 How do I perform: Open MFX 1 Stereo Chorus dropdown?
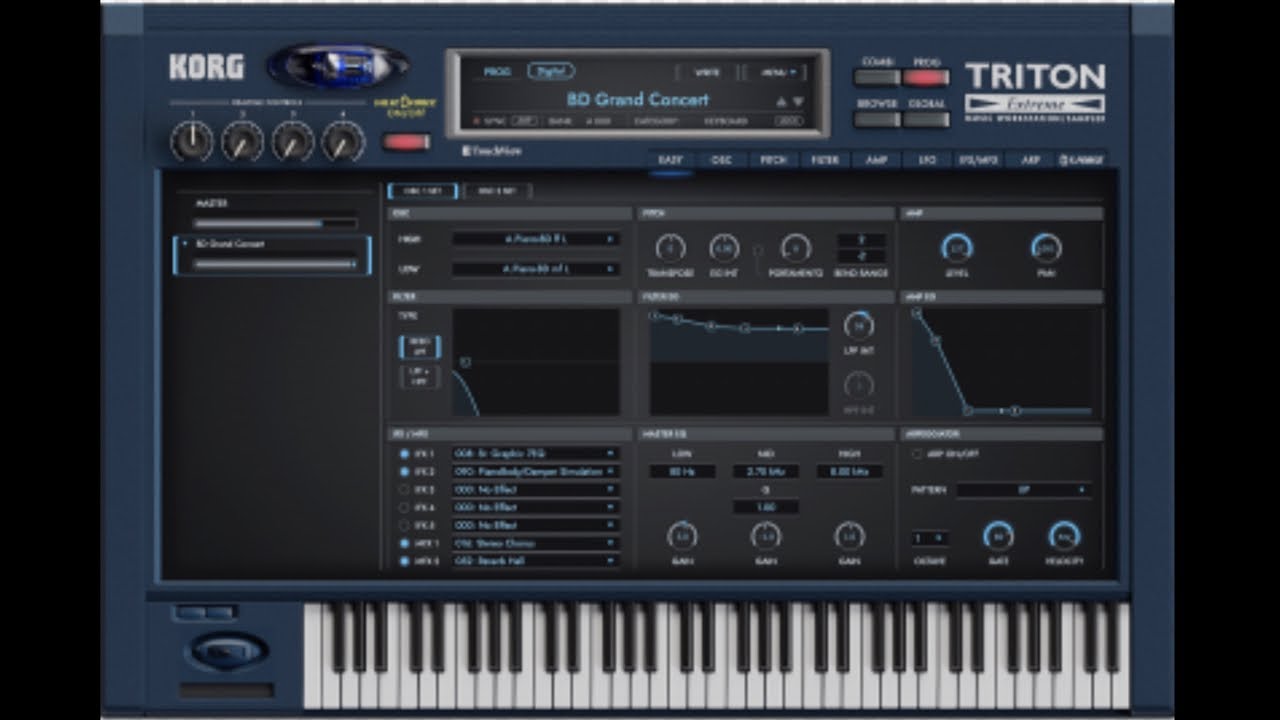coord(535,543)
